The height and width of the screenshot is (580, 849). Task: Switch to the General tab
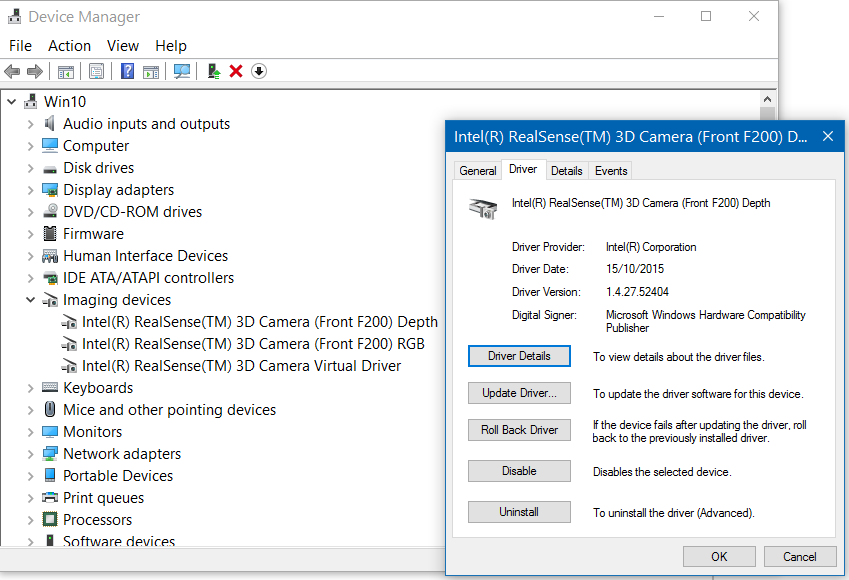[478, 171]
